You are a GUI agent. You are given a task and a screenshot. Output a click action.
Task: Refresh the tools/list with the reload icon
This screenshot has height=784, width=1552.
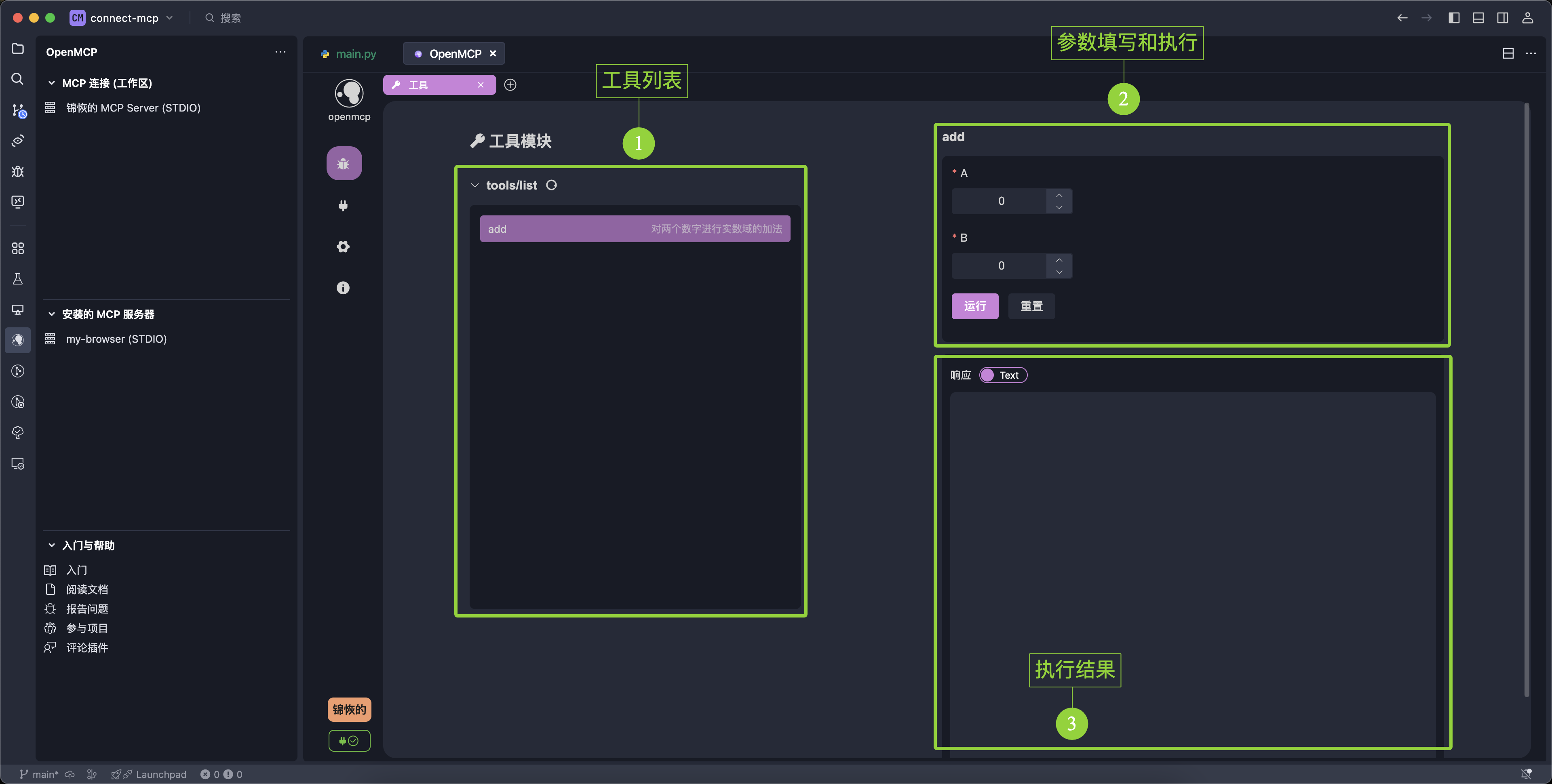[551, 185]
